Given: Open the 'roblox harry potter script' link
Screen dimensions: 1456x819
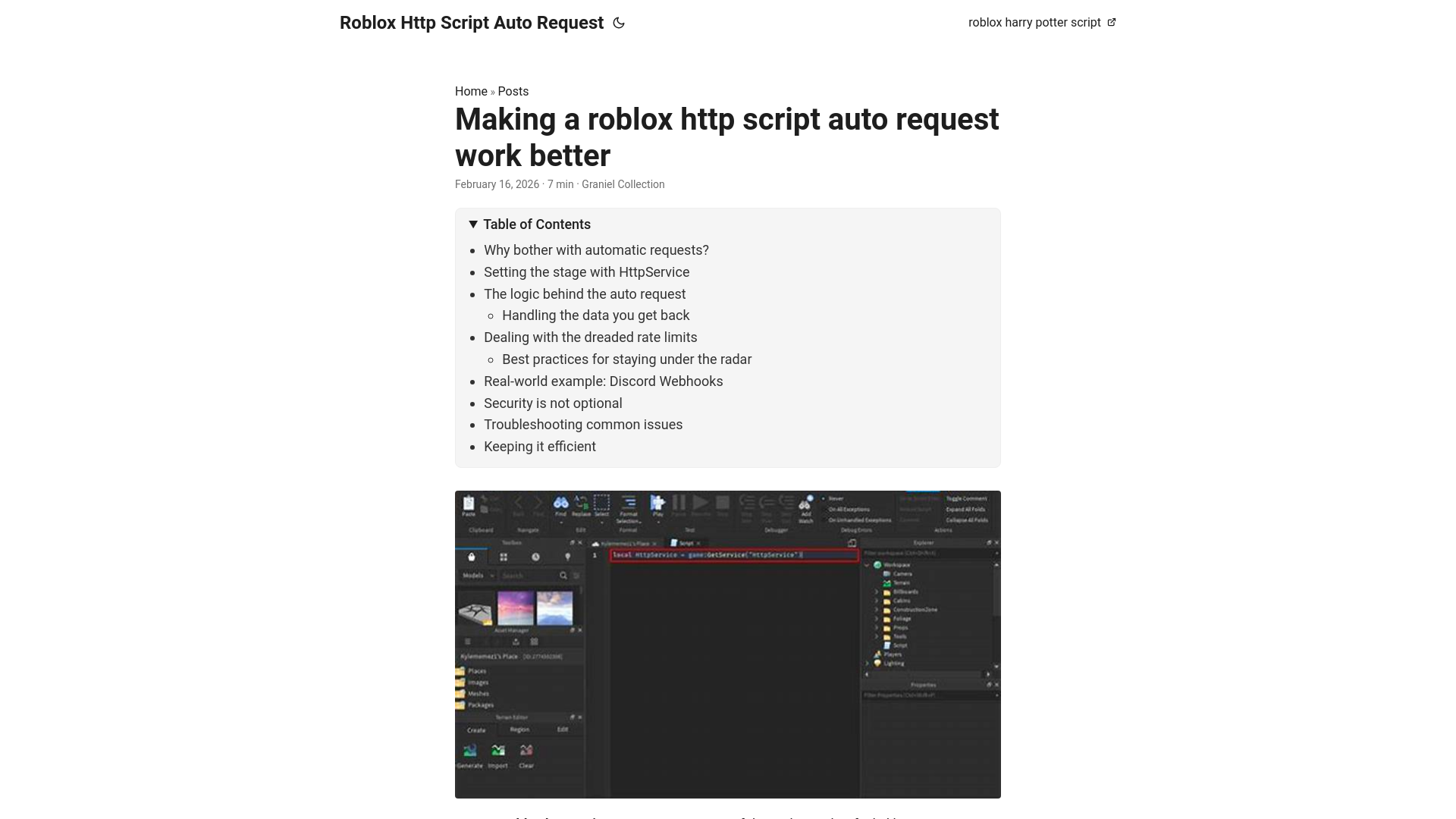Looking at the screenshot, I should pos(1042,23).
